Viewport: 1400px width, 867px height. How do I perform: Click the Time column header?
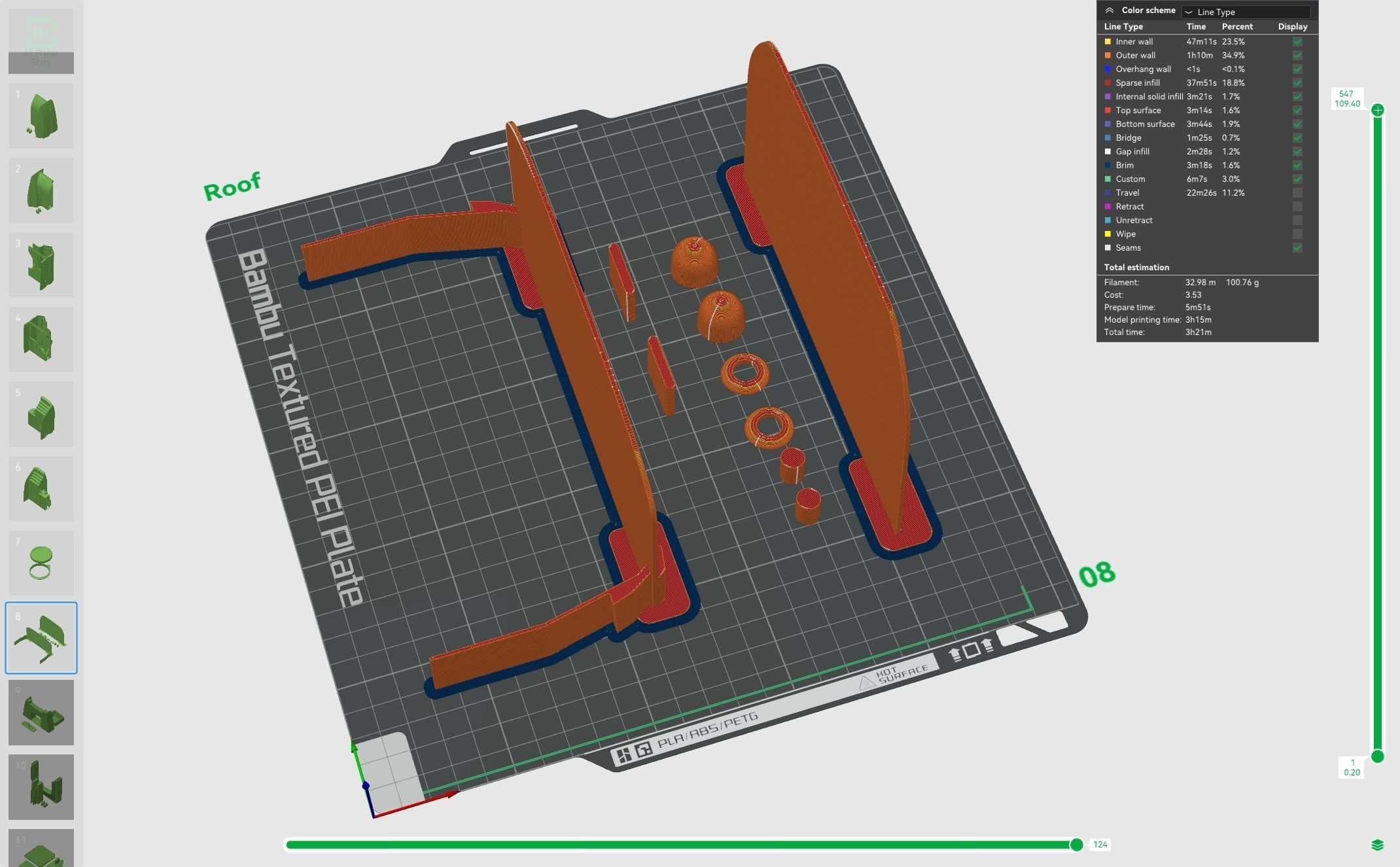click(1196, 27)
